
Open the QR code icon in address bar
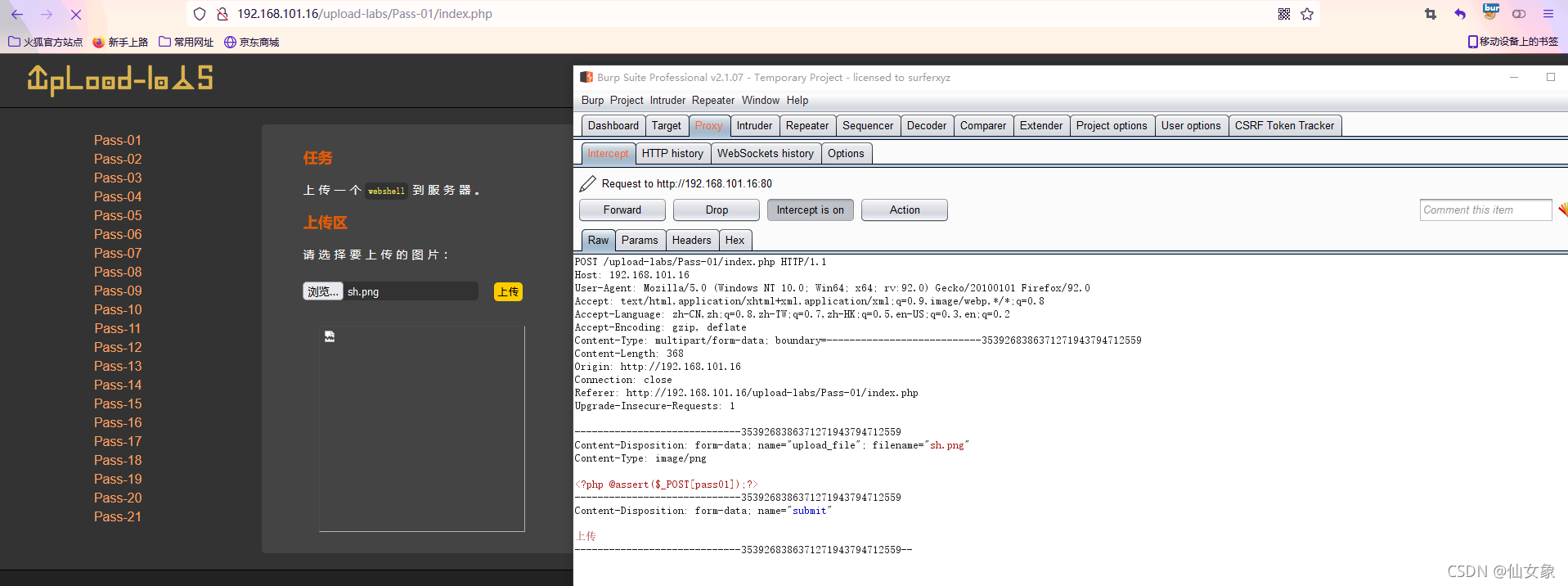[1284, 14]
